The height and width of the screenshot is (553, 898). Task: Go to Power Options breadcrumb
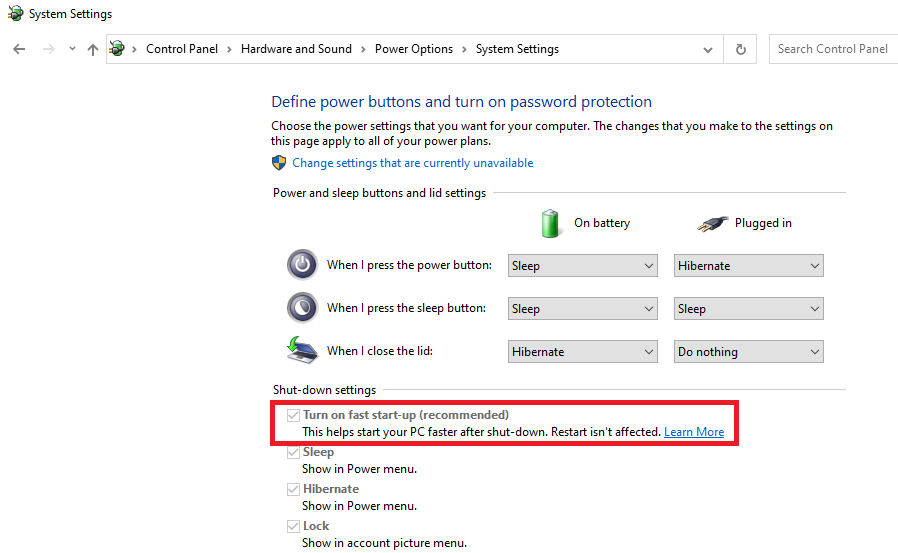(x=413, y=49)
